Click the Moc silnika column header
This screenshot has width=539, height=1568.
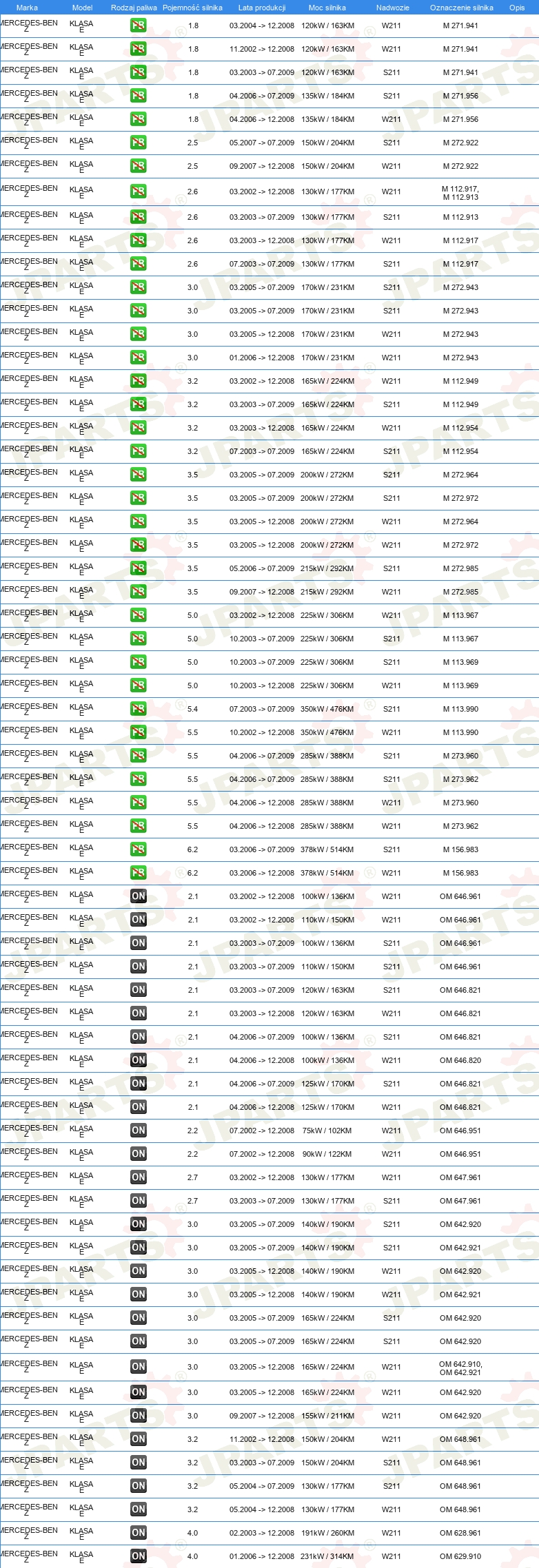327,8
